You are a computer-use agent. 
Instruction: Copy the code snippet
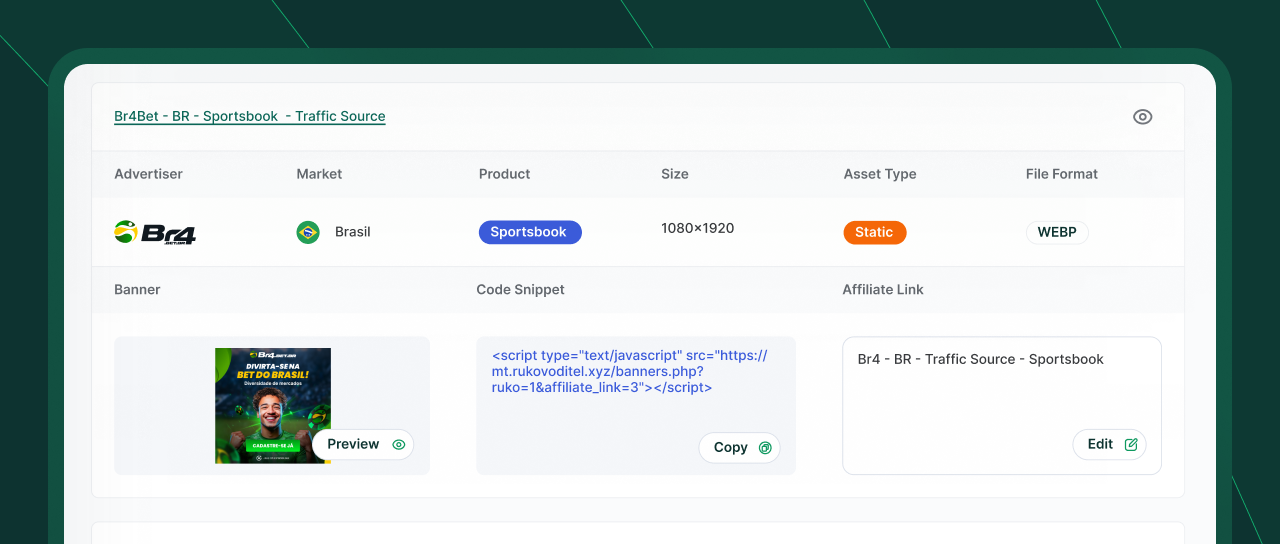pyautogui.click(x=740, y=447)
